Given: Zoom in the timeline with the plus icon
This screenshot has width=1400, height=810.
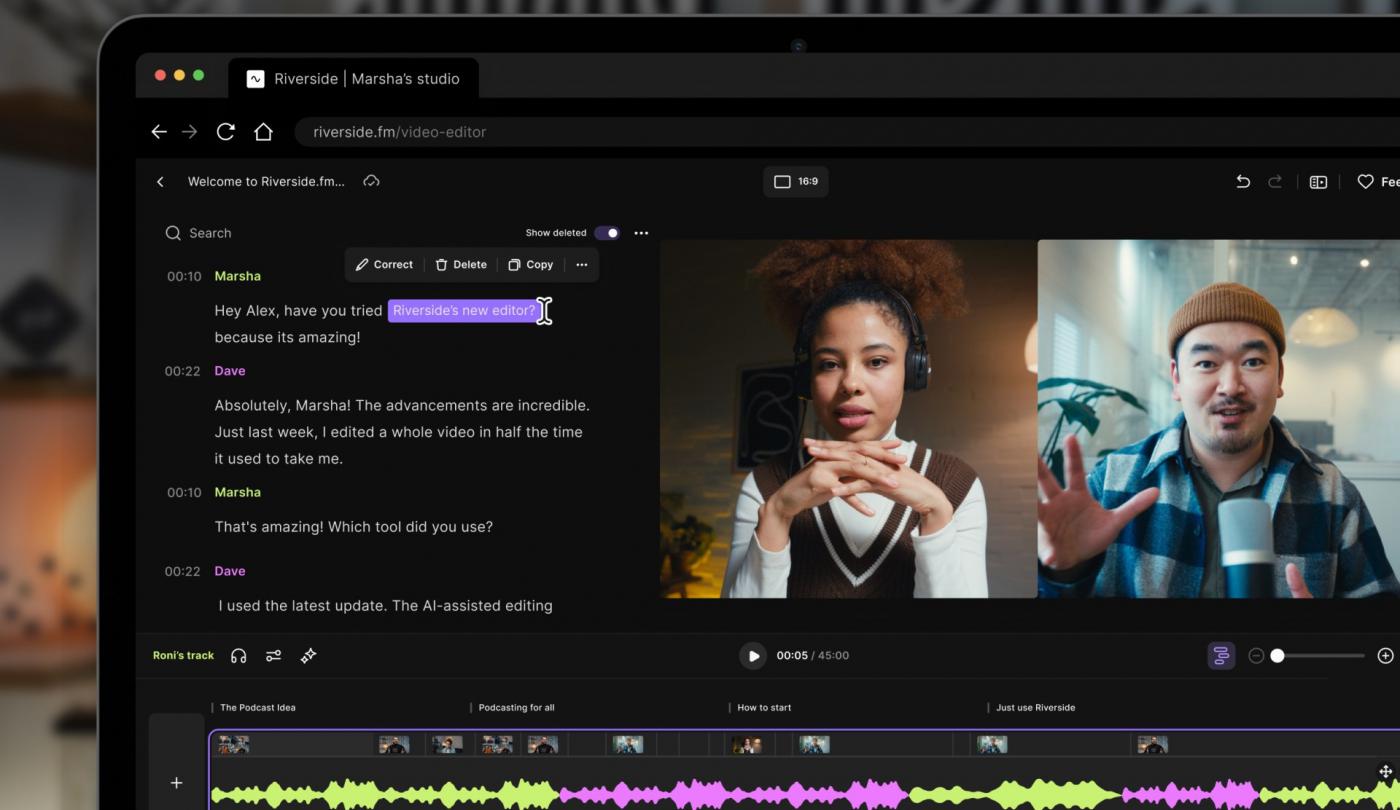Looking at the screenshot, I should [1385, 656].
